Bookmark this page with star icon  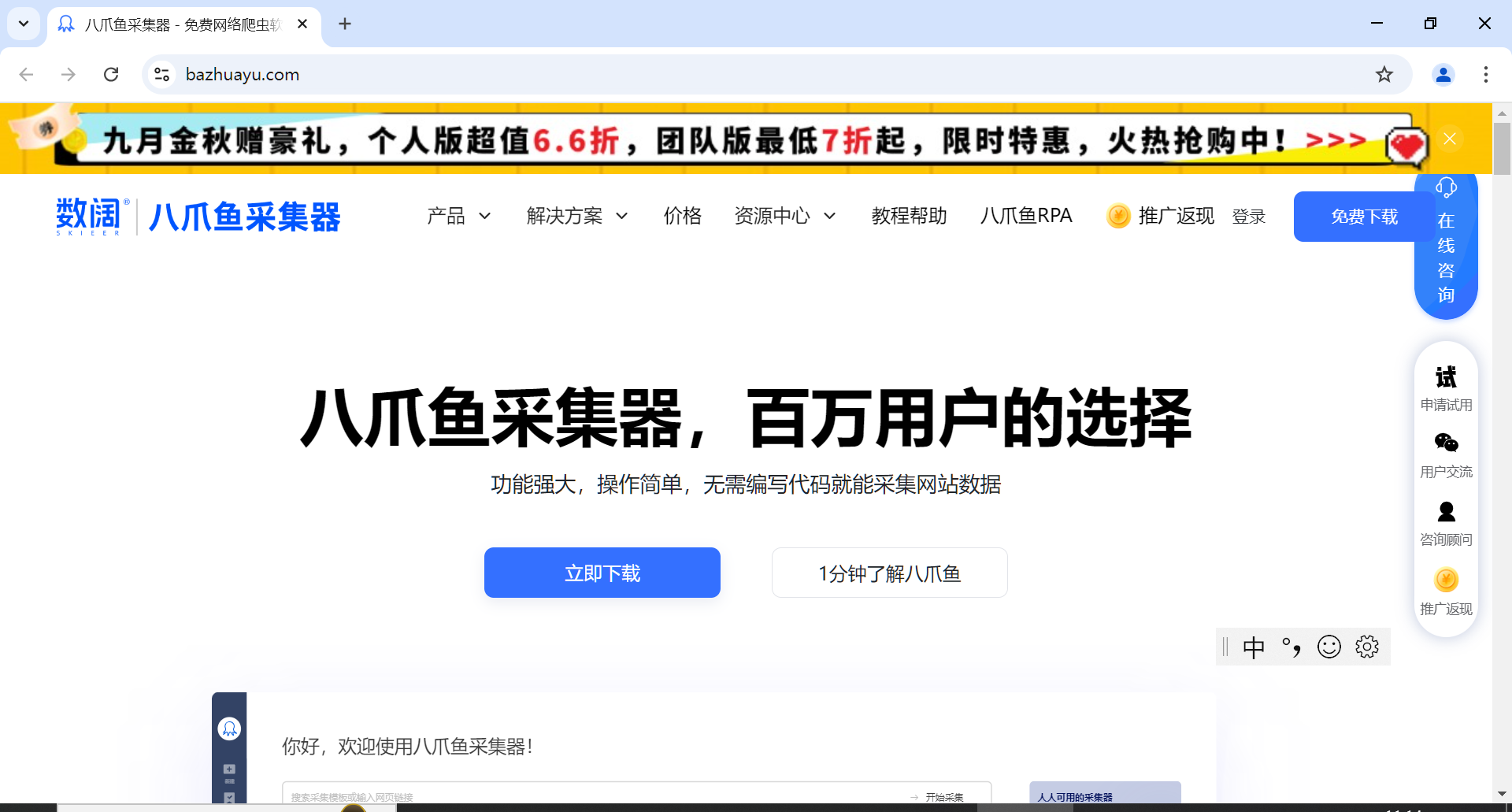(x=1384, y=74)
